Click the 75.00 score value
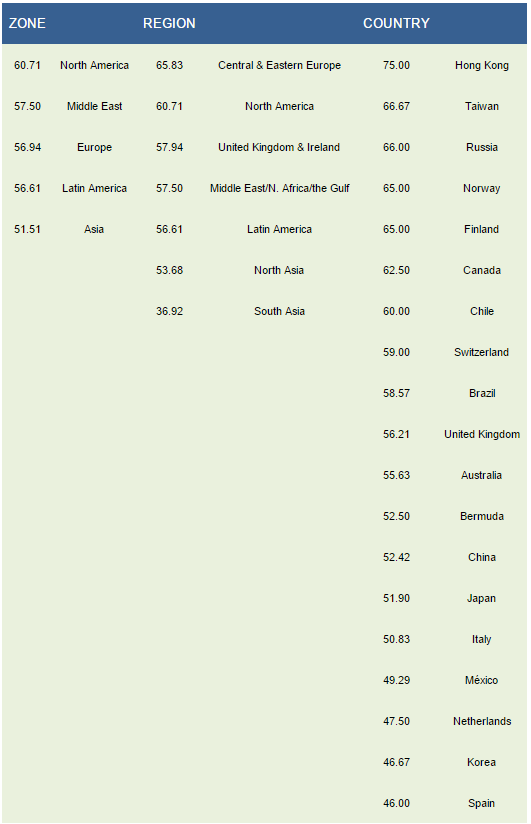The image size is (531, 824). (396, 65)
